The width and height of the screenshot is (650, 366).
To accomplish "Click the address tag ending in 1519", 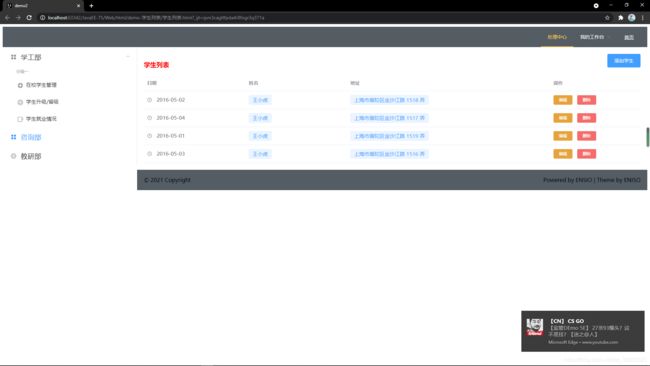I will (389, 136).
